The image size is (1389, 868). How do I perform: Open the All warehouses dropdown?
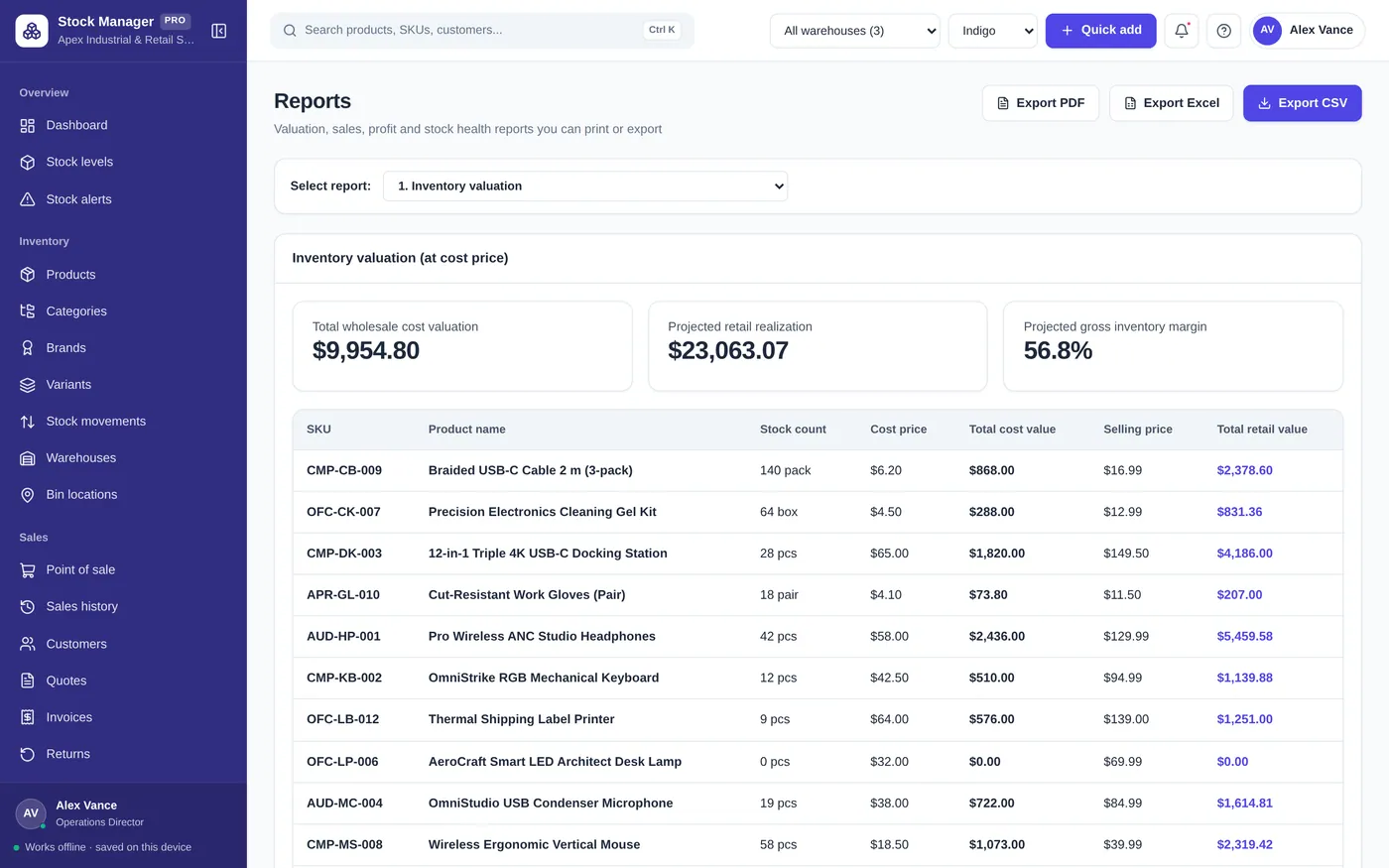pos(855,31)
